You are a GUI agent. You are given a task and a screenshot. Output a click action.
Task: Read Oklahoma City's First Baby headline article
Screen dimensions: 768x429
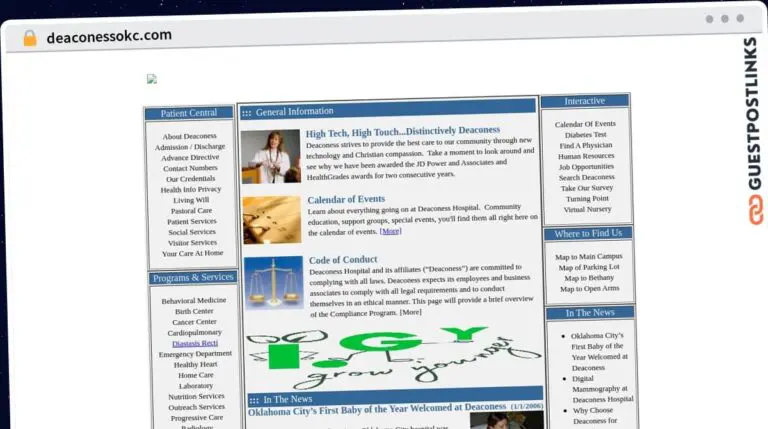377,409
